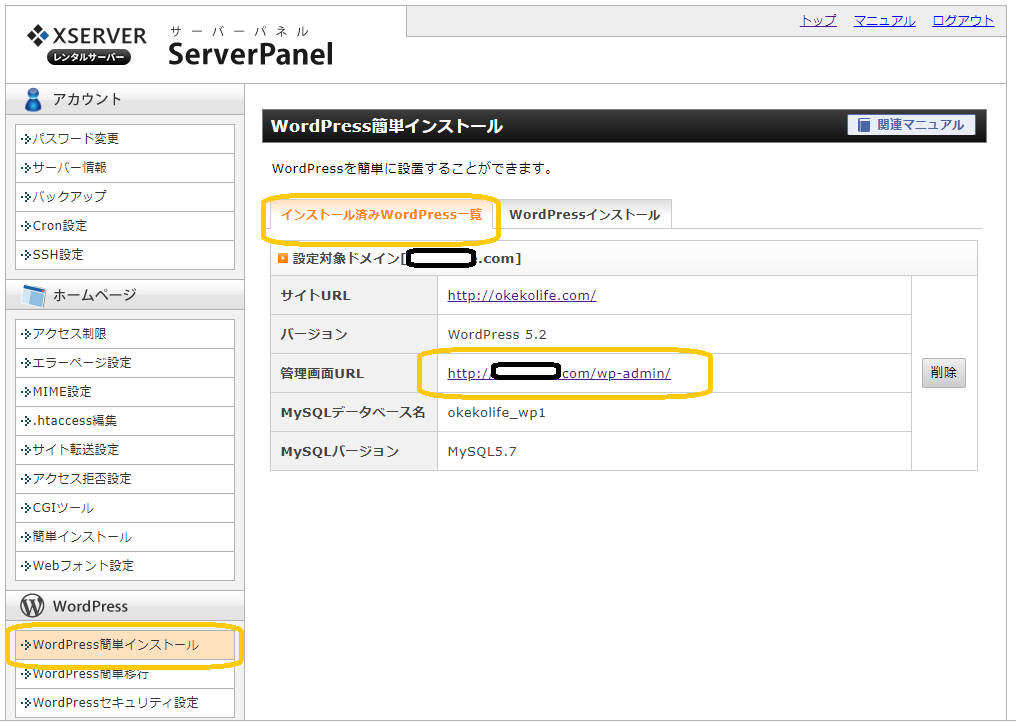Click the 削除 delete button

[943, 373]
